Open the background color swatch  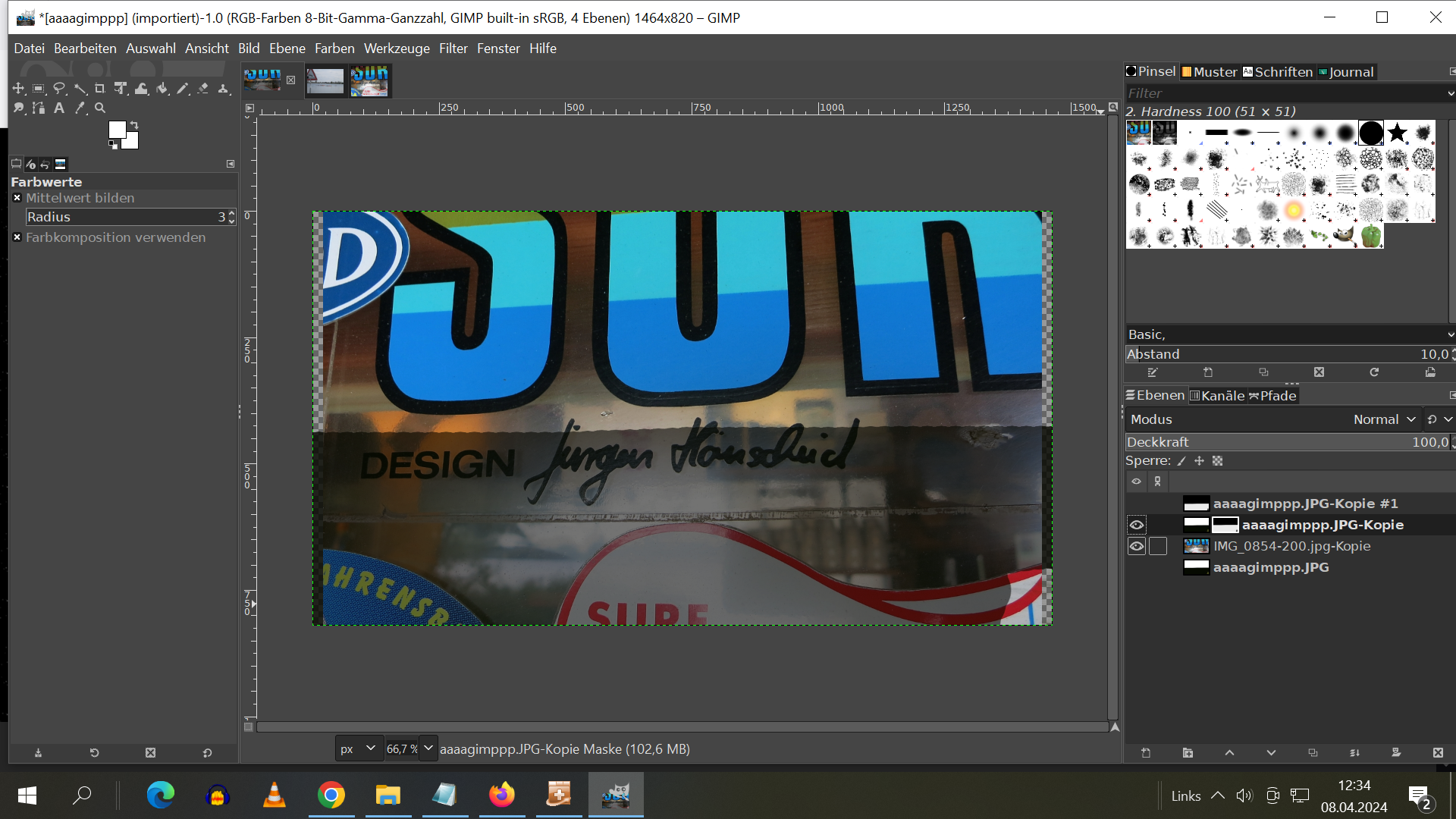point(132,143)
